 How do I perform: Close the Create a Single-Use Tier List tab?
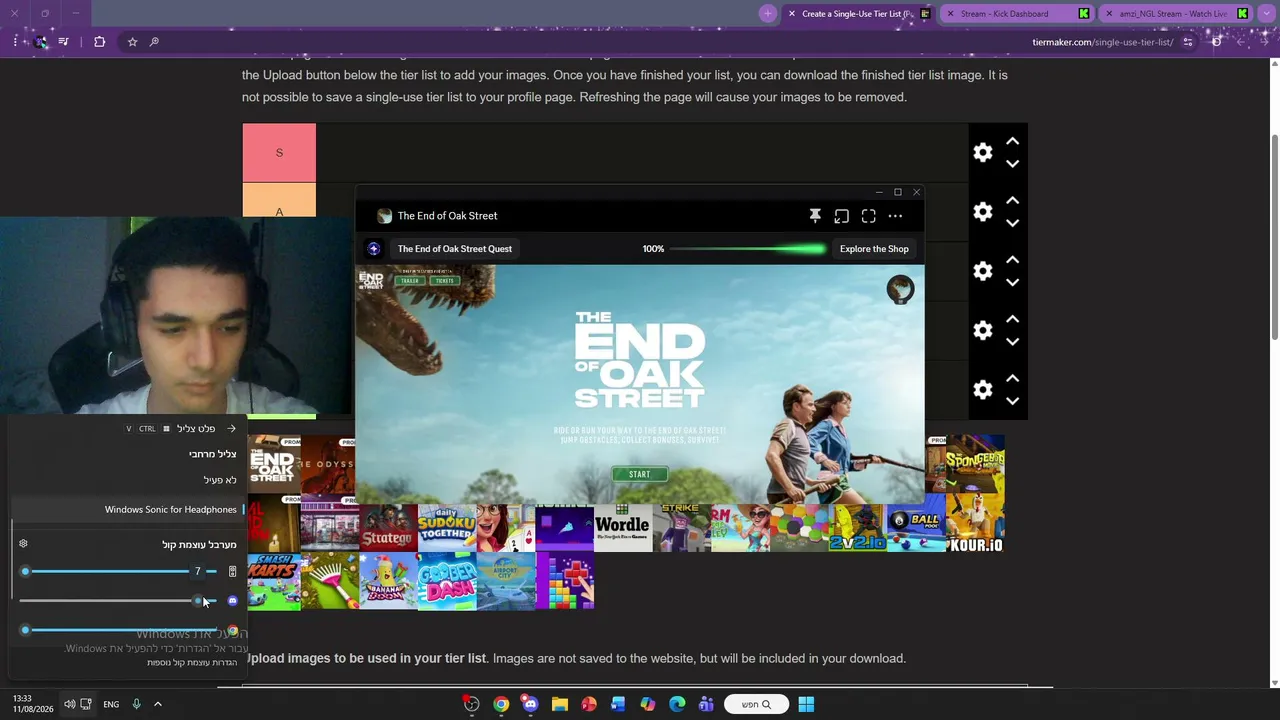tap(792, 14)
